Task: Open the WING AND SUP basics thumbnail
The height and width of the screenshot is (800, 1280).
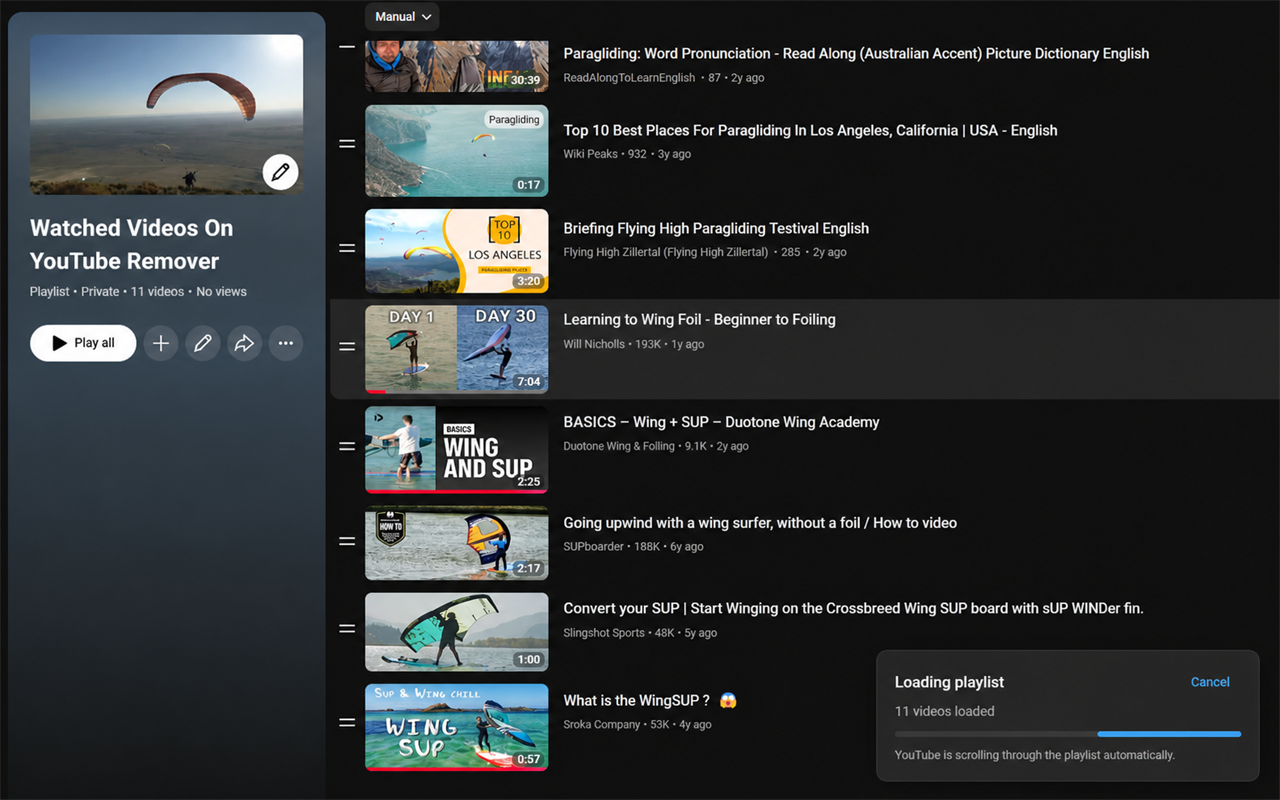Action: pos(457,449)
